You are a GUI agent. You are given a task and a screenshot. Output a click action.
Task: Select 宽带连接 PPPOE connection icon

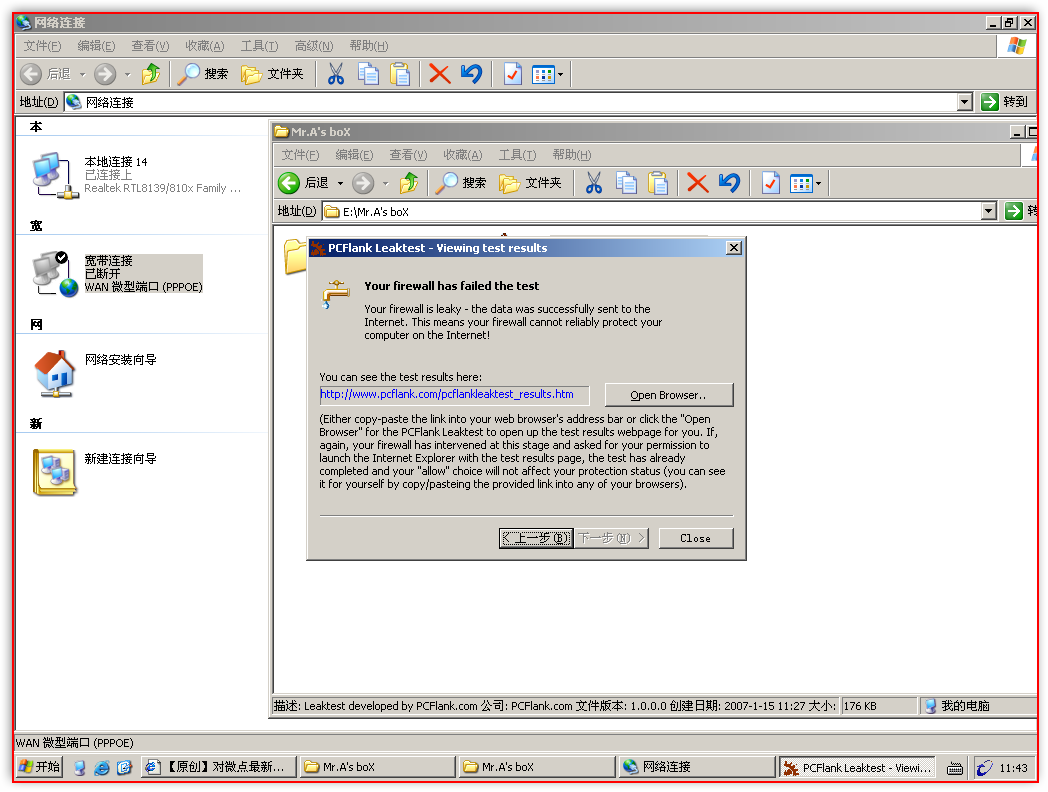pyautogui.click(x=55, y=274)
